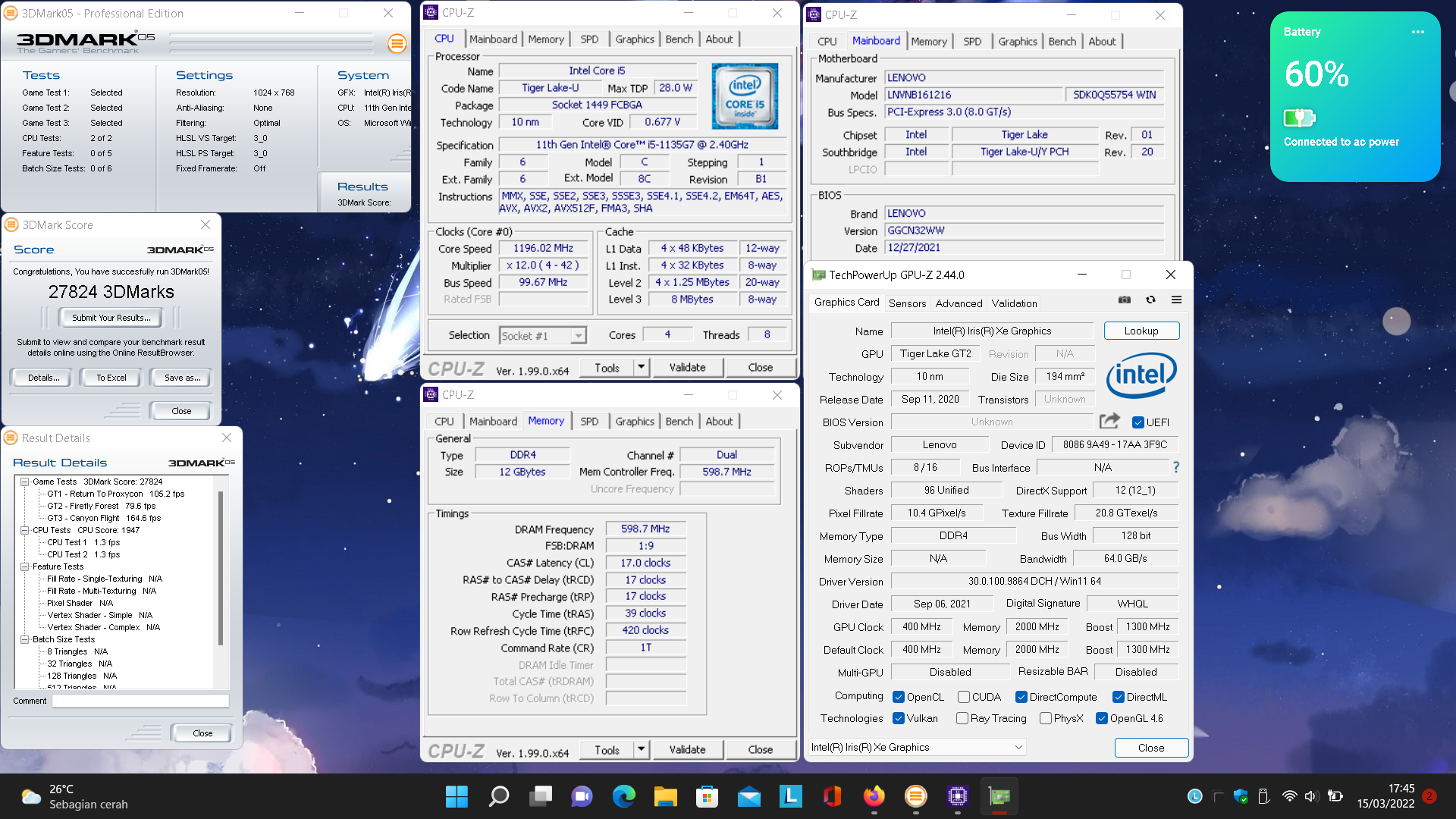This screenshot has height=819, width=1456.
Task: Open the Chat app on the taskbar
Action: [x=582, y=796]
